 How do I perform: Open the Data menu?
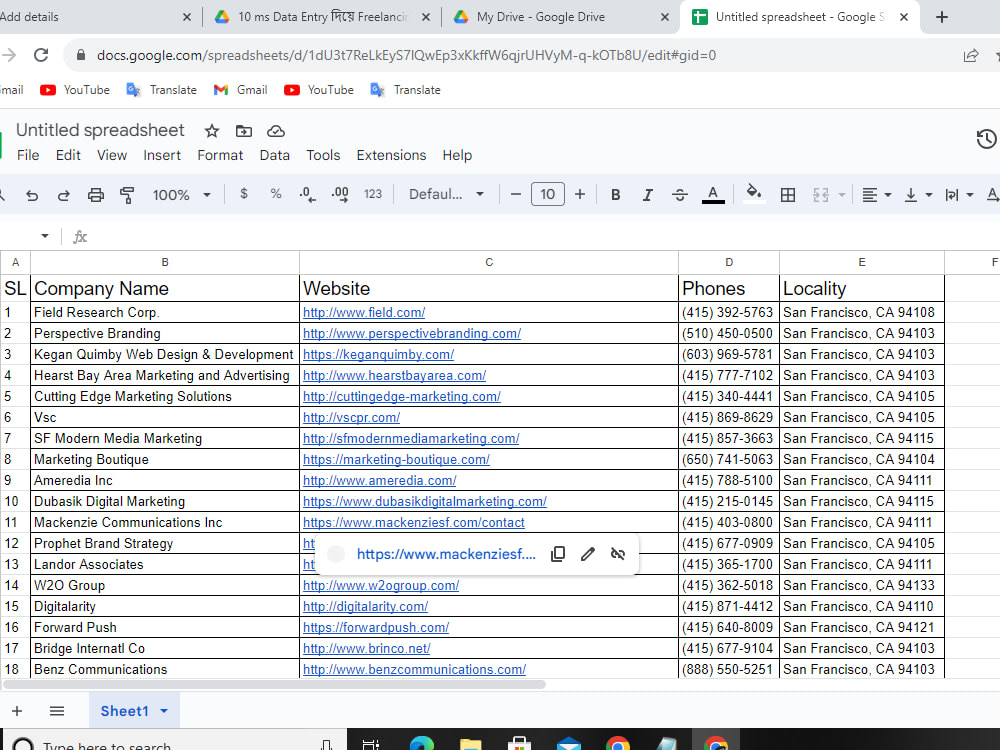(x=274, y=155)
